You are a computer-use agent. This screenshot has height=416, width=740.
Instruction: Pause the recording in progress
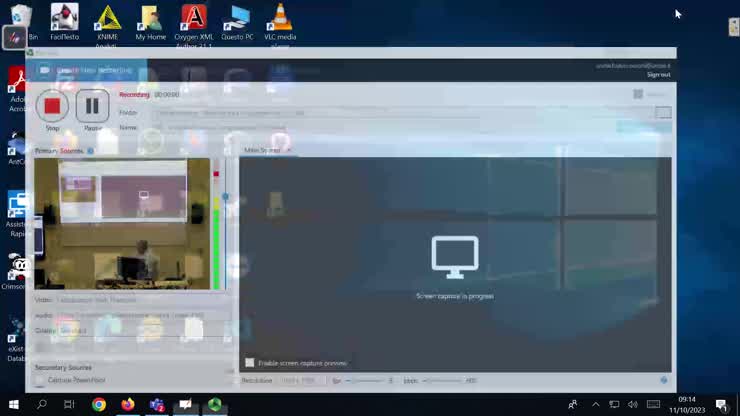[x=92, y=105]
